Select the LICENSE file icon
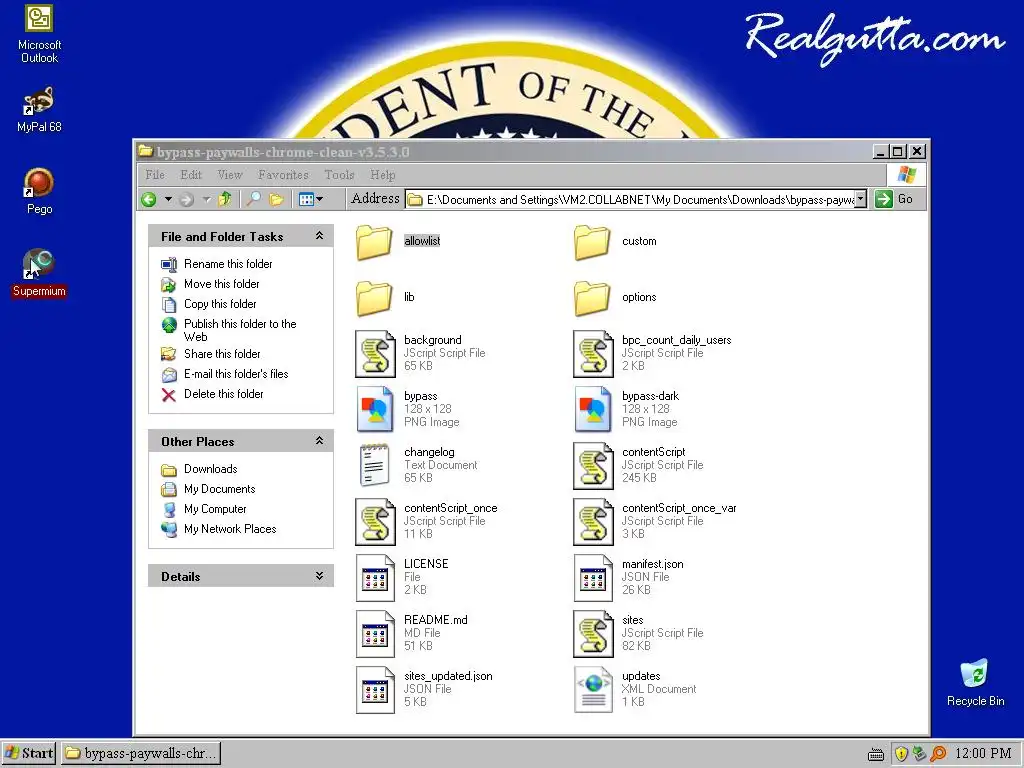This screenshot has height=768, width=1024. [376, 578]
